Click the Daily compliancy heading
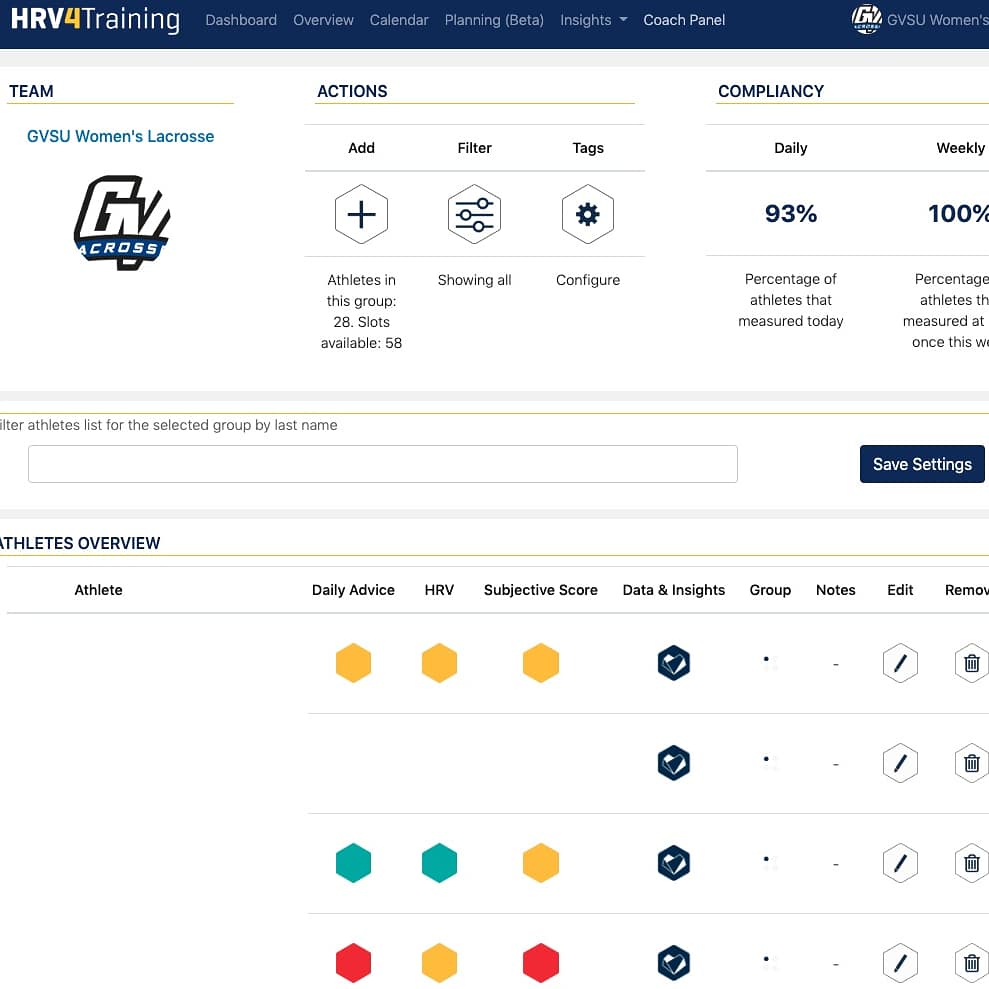This screenshot has width=989, height=989. (x=791, y=148)
